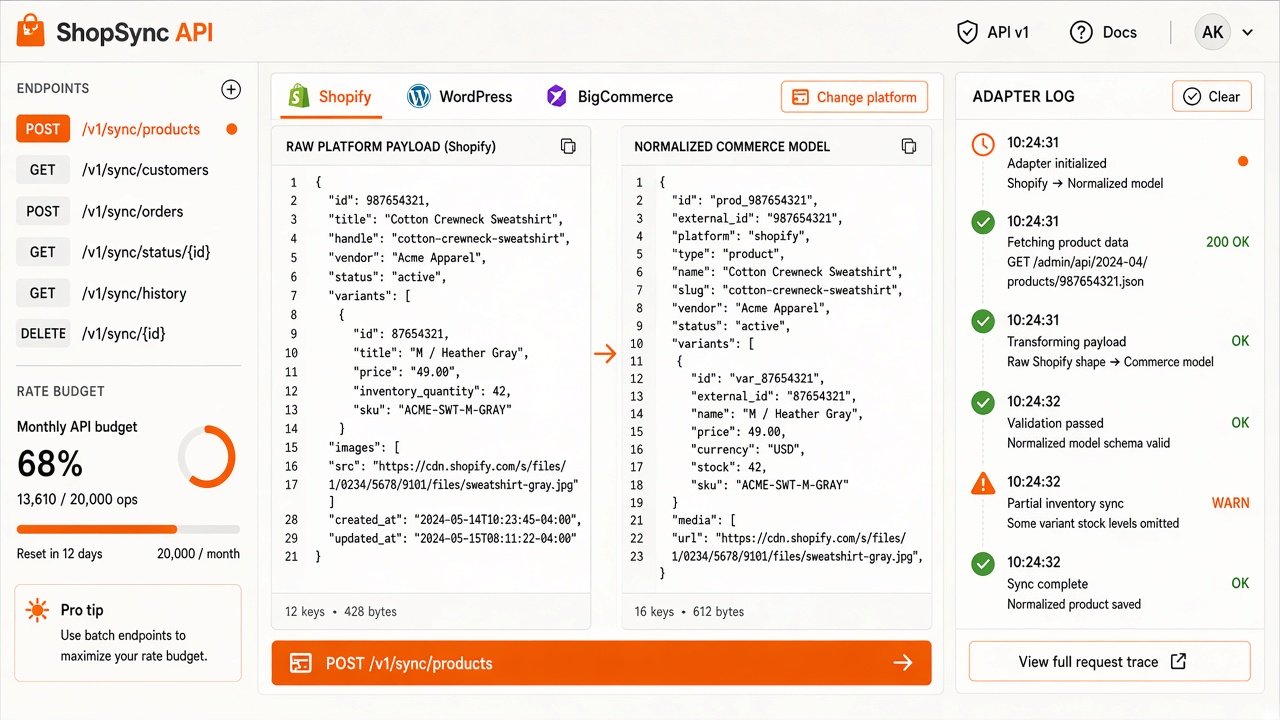Open the Docs help icon
The image size is (1280, 720).
[1080, 32]
